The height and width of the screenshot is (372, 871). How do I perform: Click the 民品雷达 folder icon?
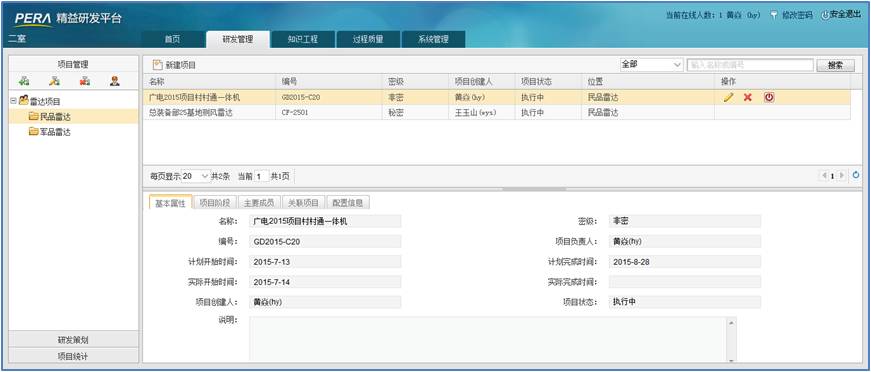(33, 117)
